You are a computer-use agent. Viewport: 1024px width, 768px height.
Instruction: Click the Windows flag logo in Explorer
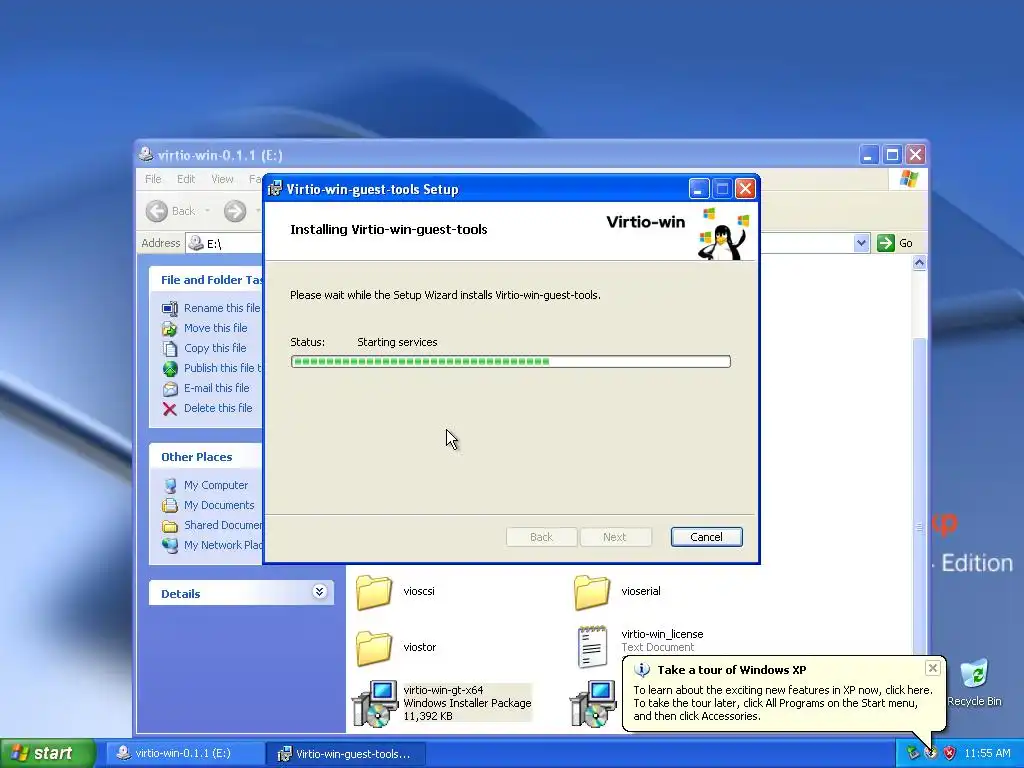click(x=908, y=178)
